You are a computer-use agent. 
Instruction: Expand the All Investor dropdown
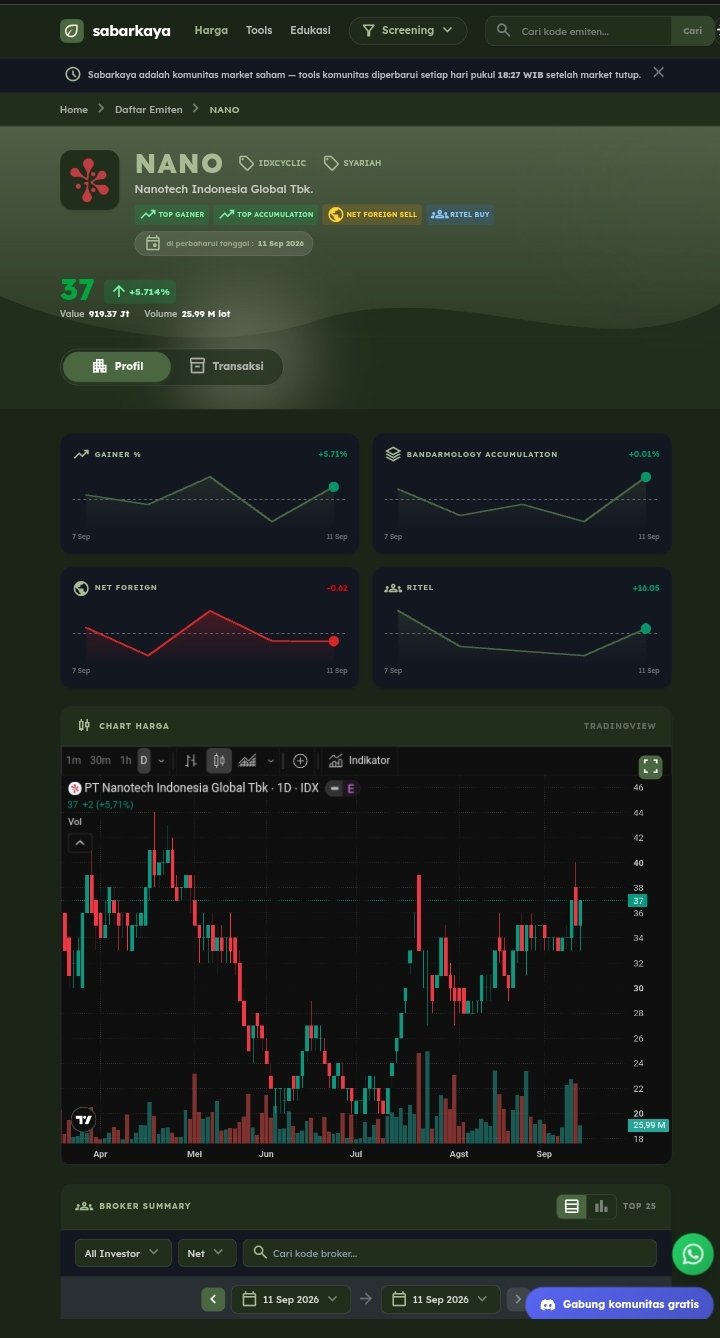[x=123, y=1253]
